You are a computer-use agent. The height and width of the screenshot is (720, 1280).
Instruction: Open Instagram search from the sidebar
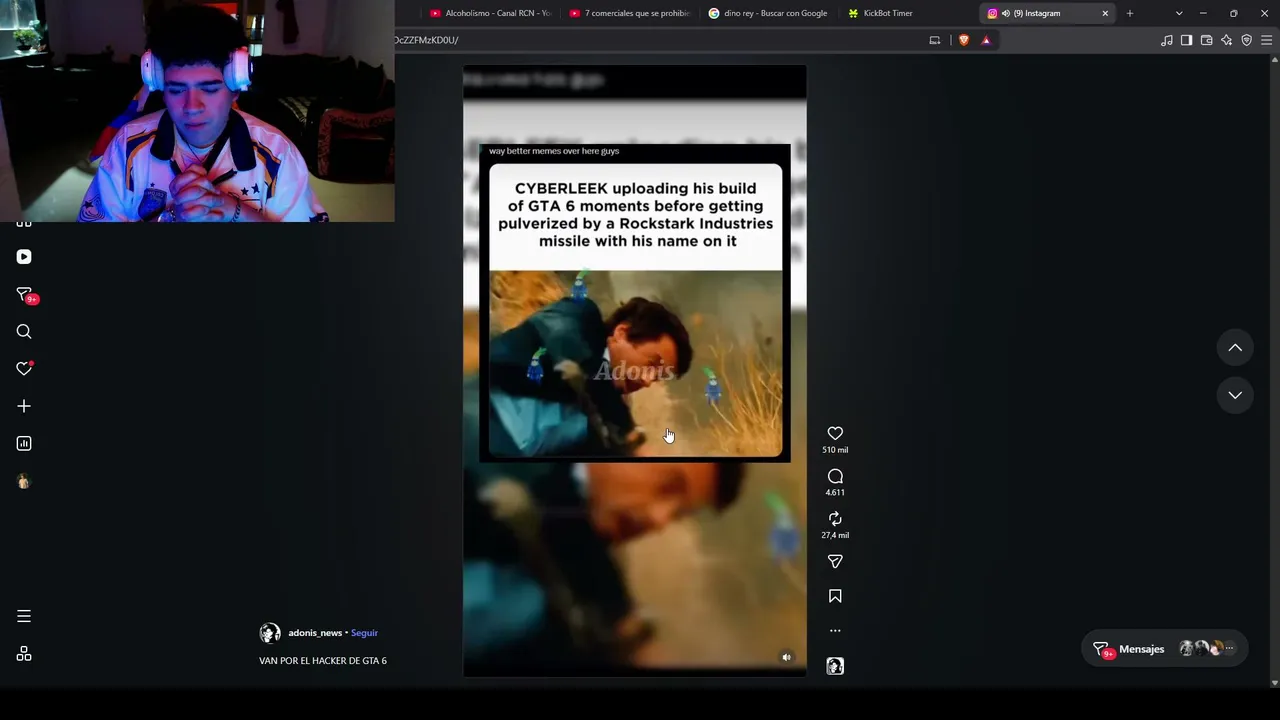[24, 332]
